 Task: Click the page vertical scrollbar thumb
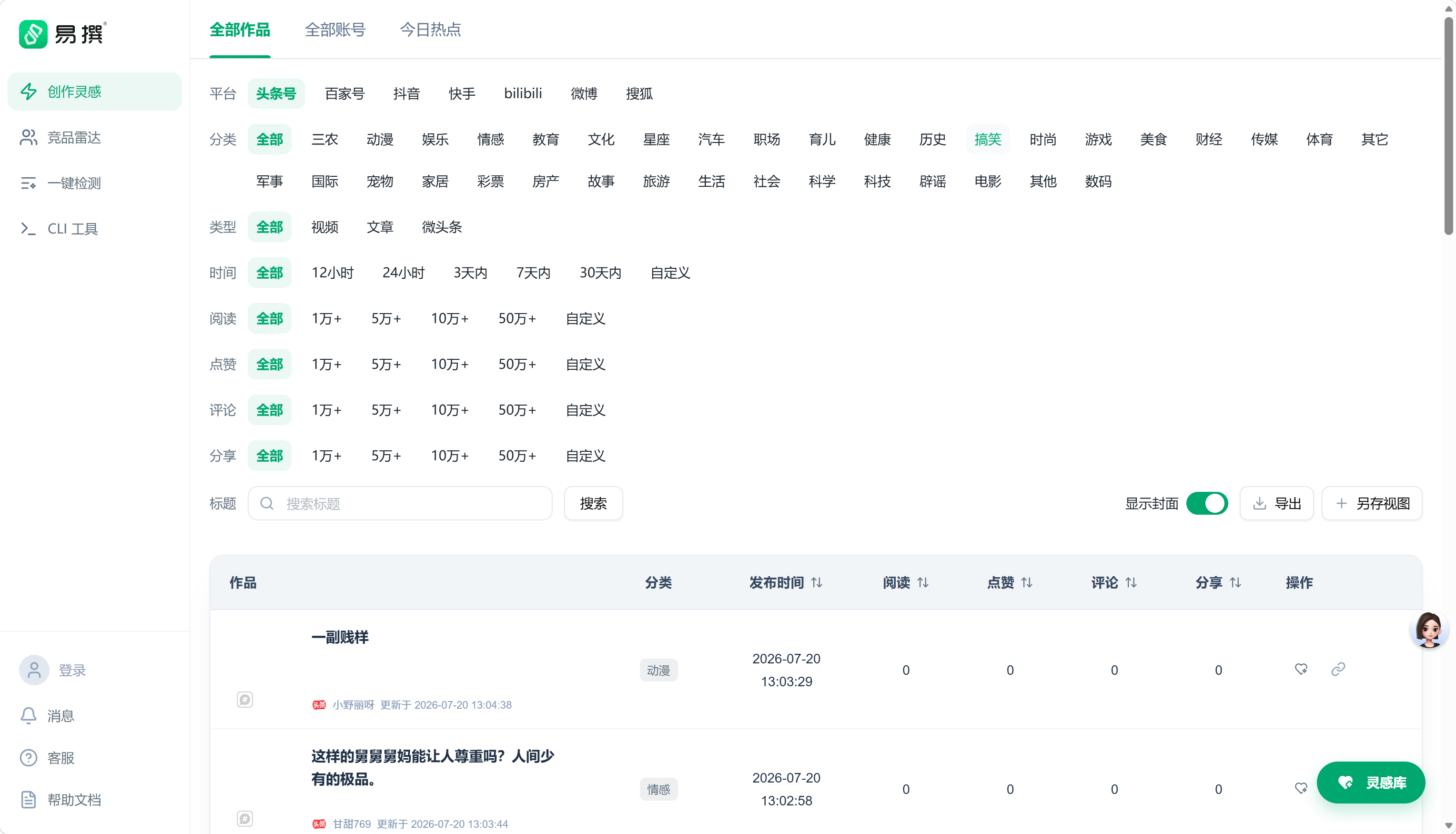1448,126
